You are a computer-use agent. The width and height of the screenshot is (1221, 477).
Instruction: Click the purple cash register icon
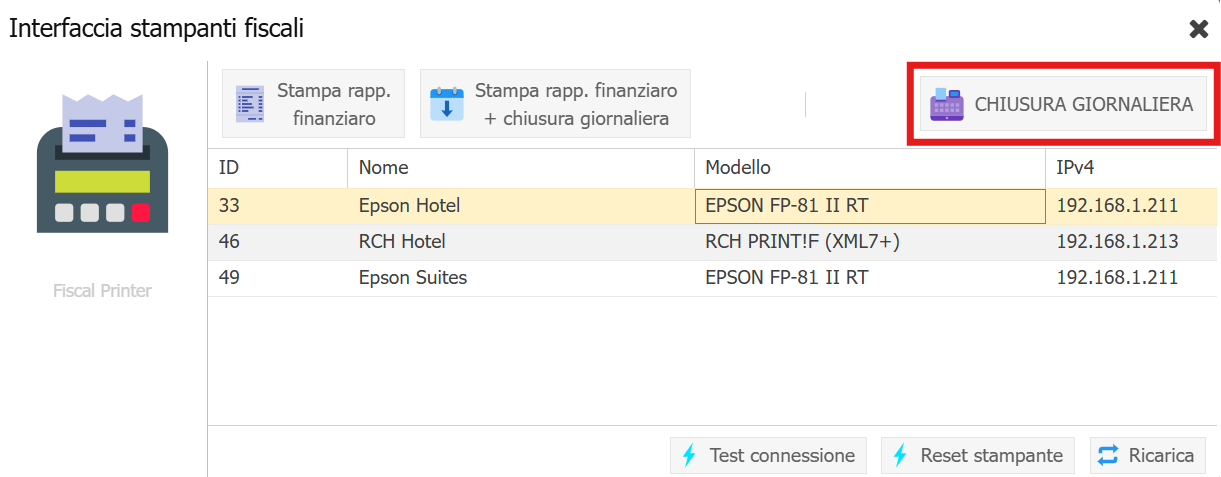946,104
